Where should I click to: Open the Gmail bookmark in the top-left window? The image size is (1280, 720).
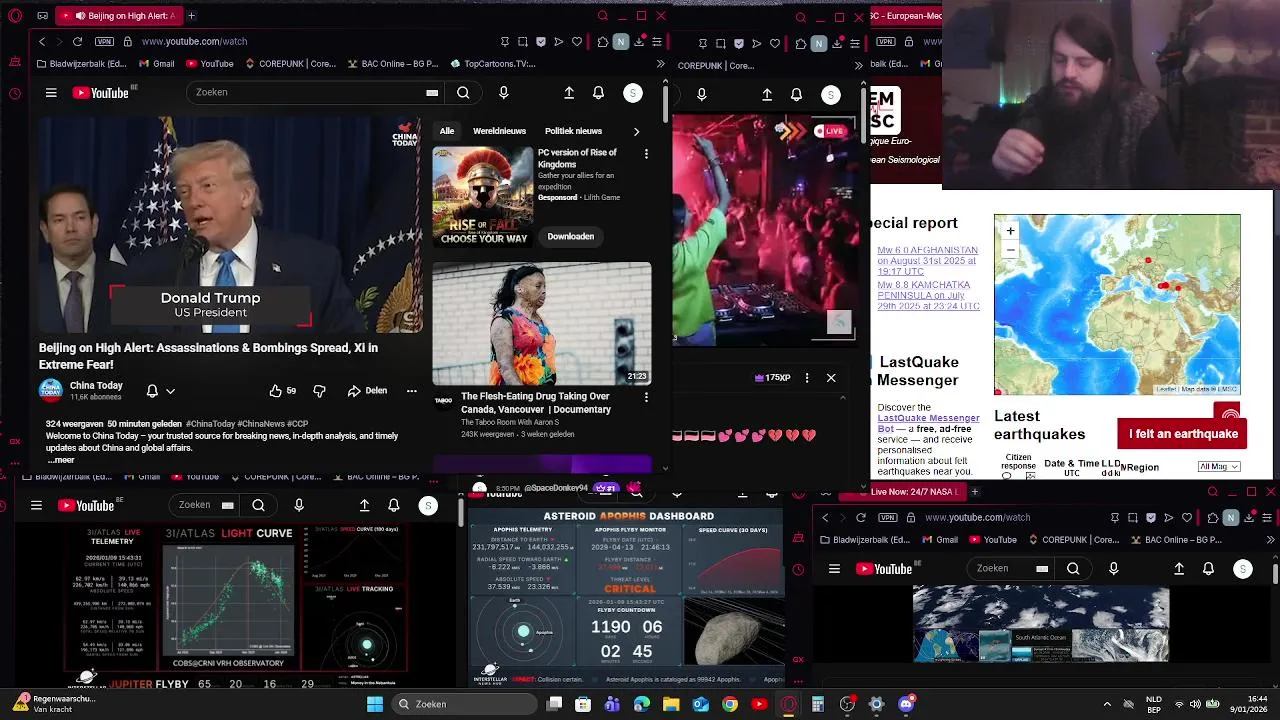157,64
